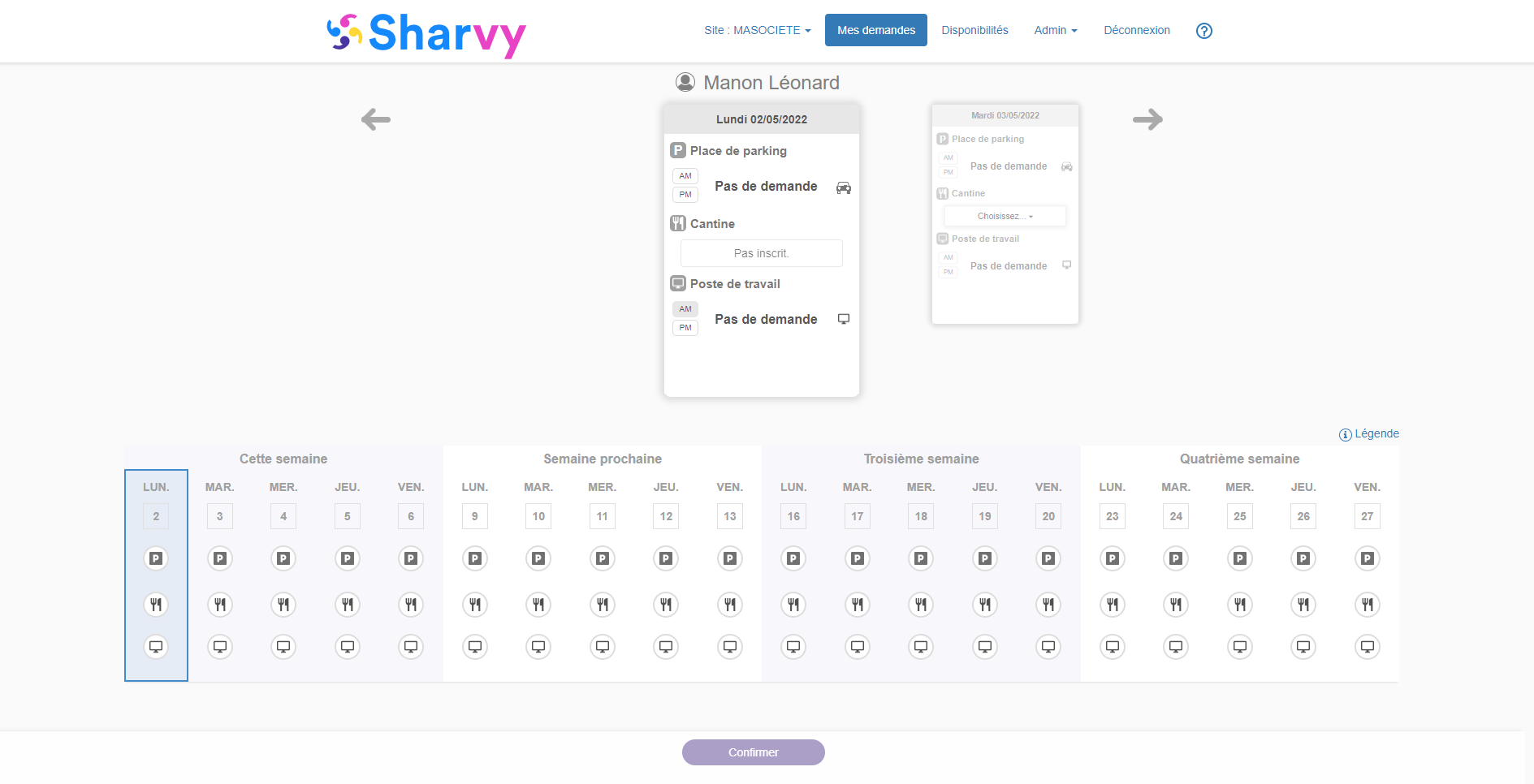1534x784 pixels.
Task: Click cantine icon for Thursday 12
Action: [666, 604]
